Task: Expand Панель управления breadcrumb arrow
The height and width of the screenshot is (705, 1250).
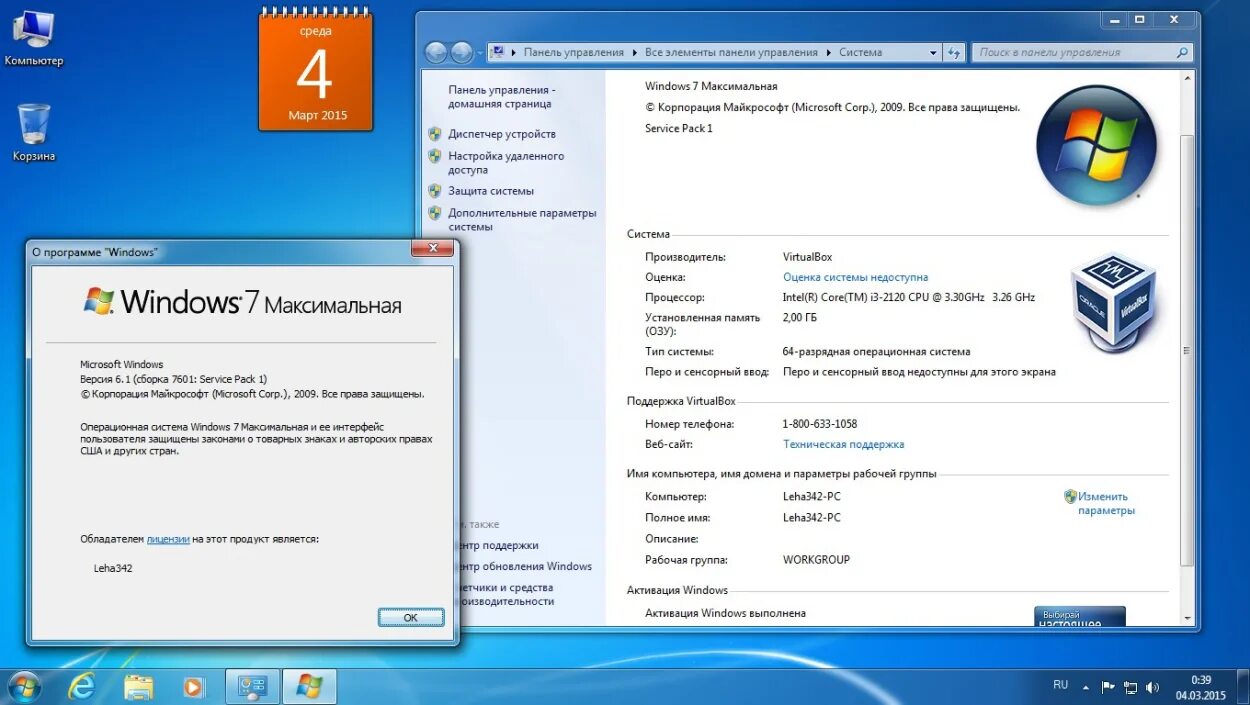Action: click(634, 53)
